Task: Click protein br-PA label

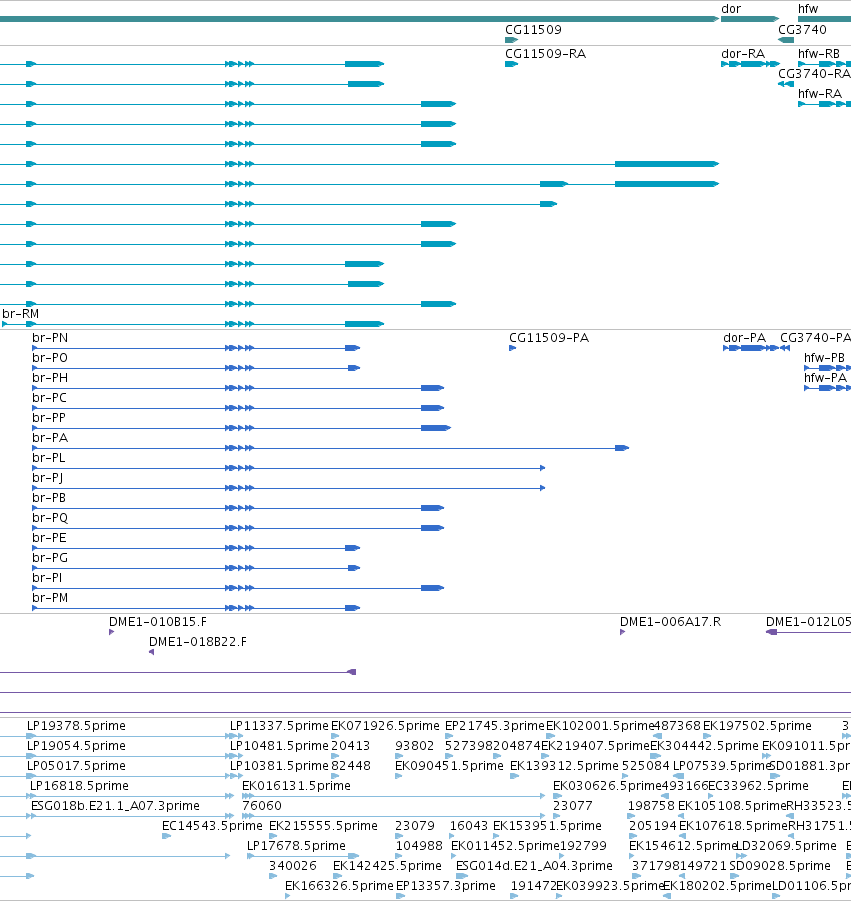Action: (x=50, y=438)
